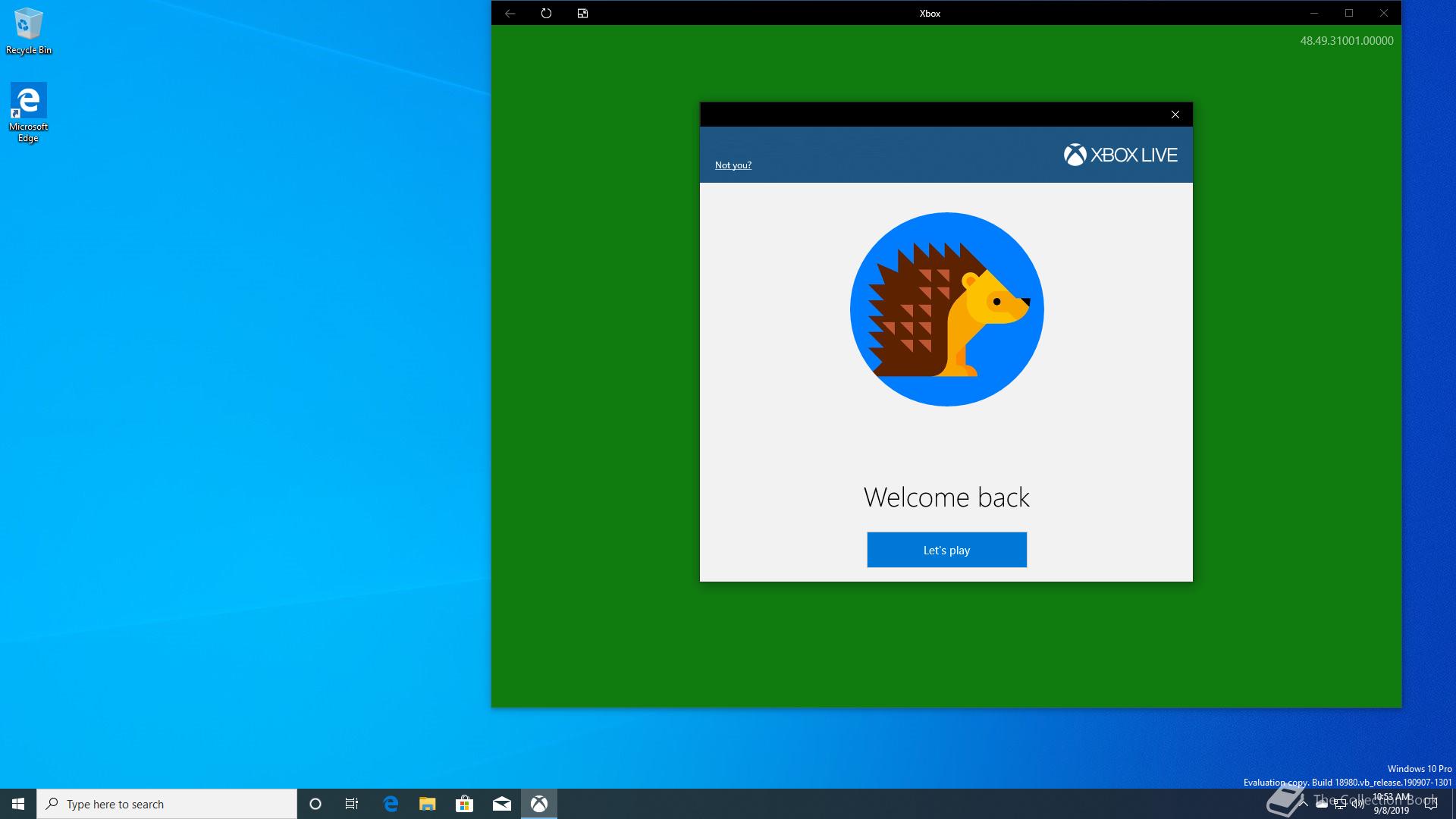Open the Mail app from the taskbar

502,804
